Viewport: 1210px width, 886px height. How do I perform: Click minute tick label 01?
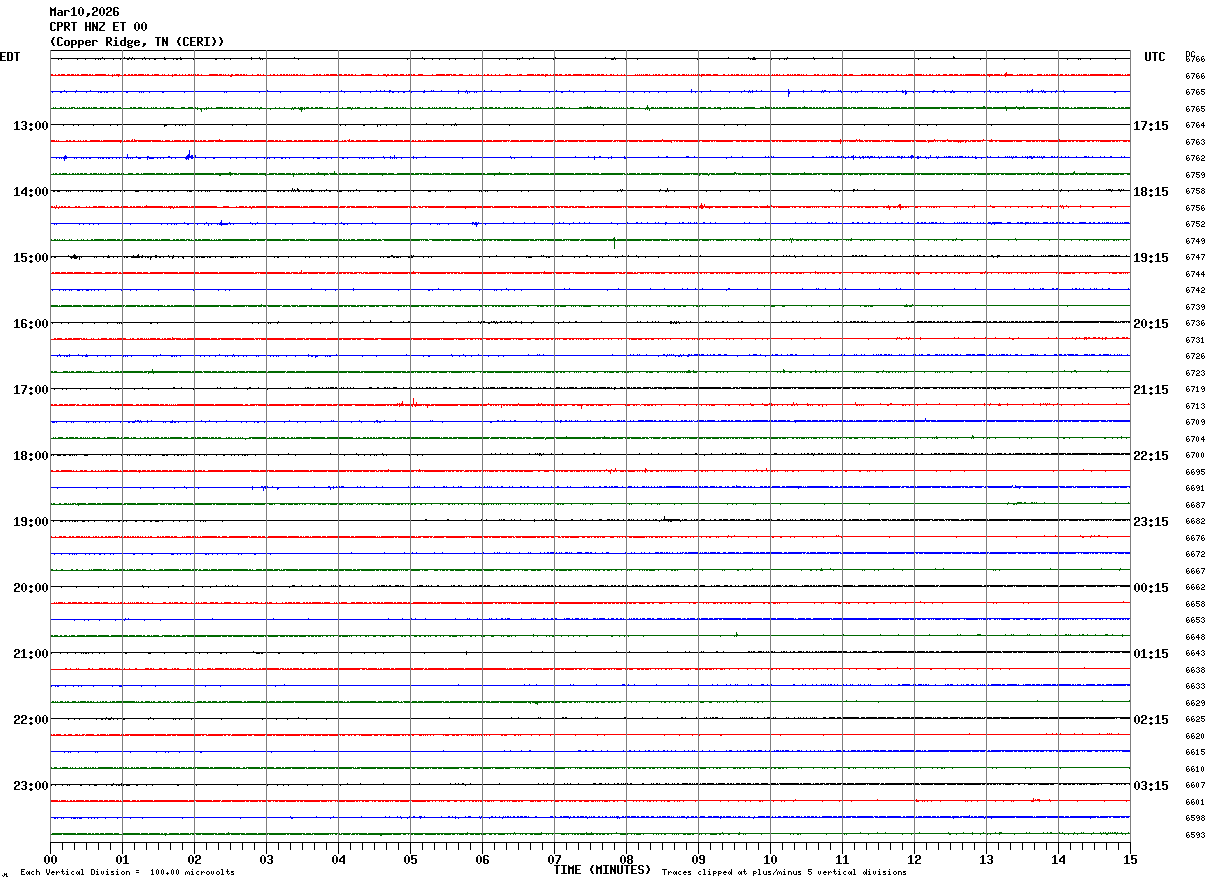122,859
